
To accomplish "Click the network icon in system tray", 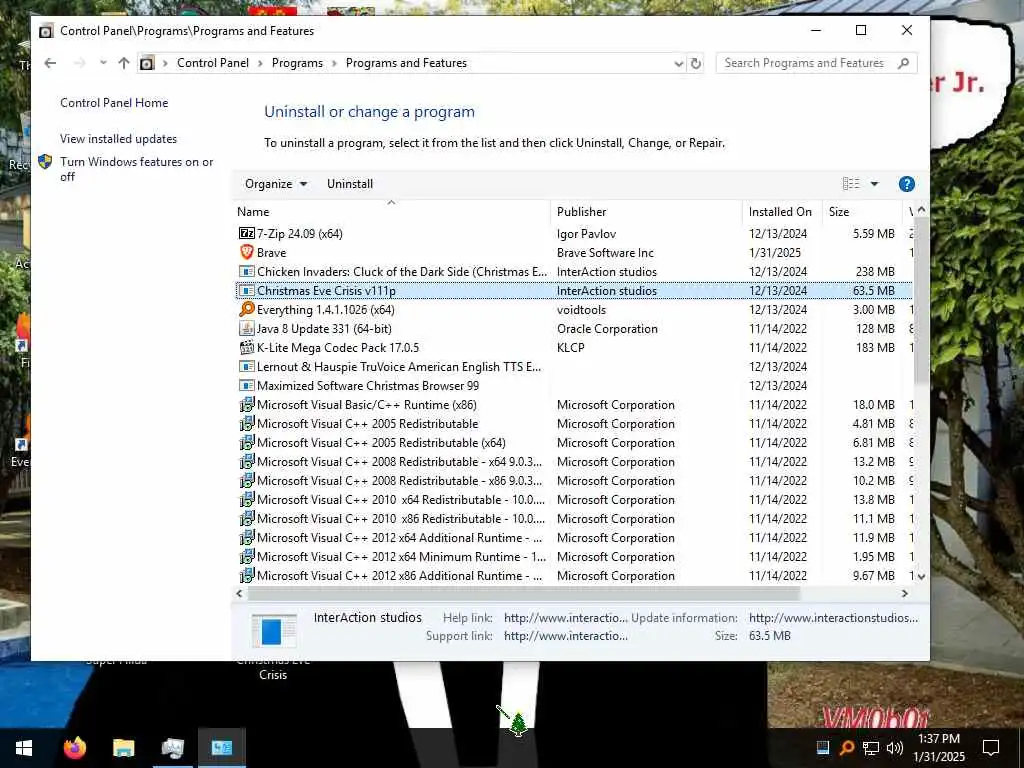I will tap(871, 748).
